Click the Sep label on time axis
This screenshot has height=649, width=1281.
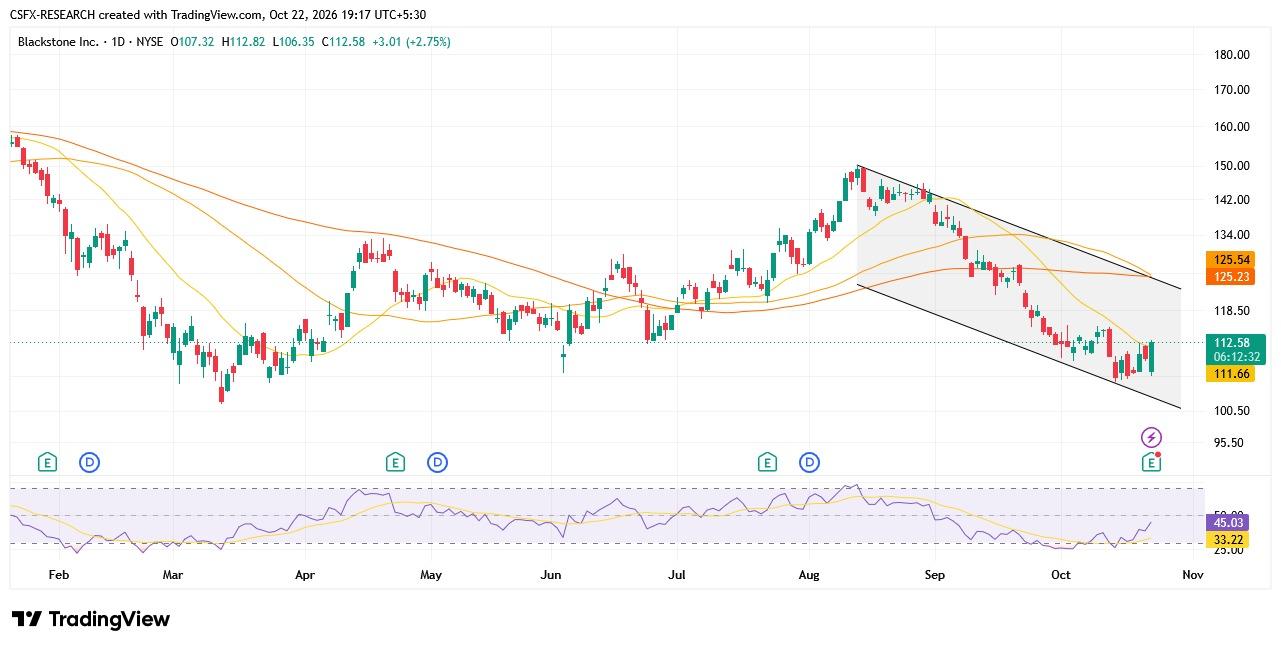coord(935,575)
